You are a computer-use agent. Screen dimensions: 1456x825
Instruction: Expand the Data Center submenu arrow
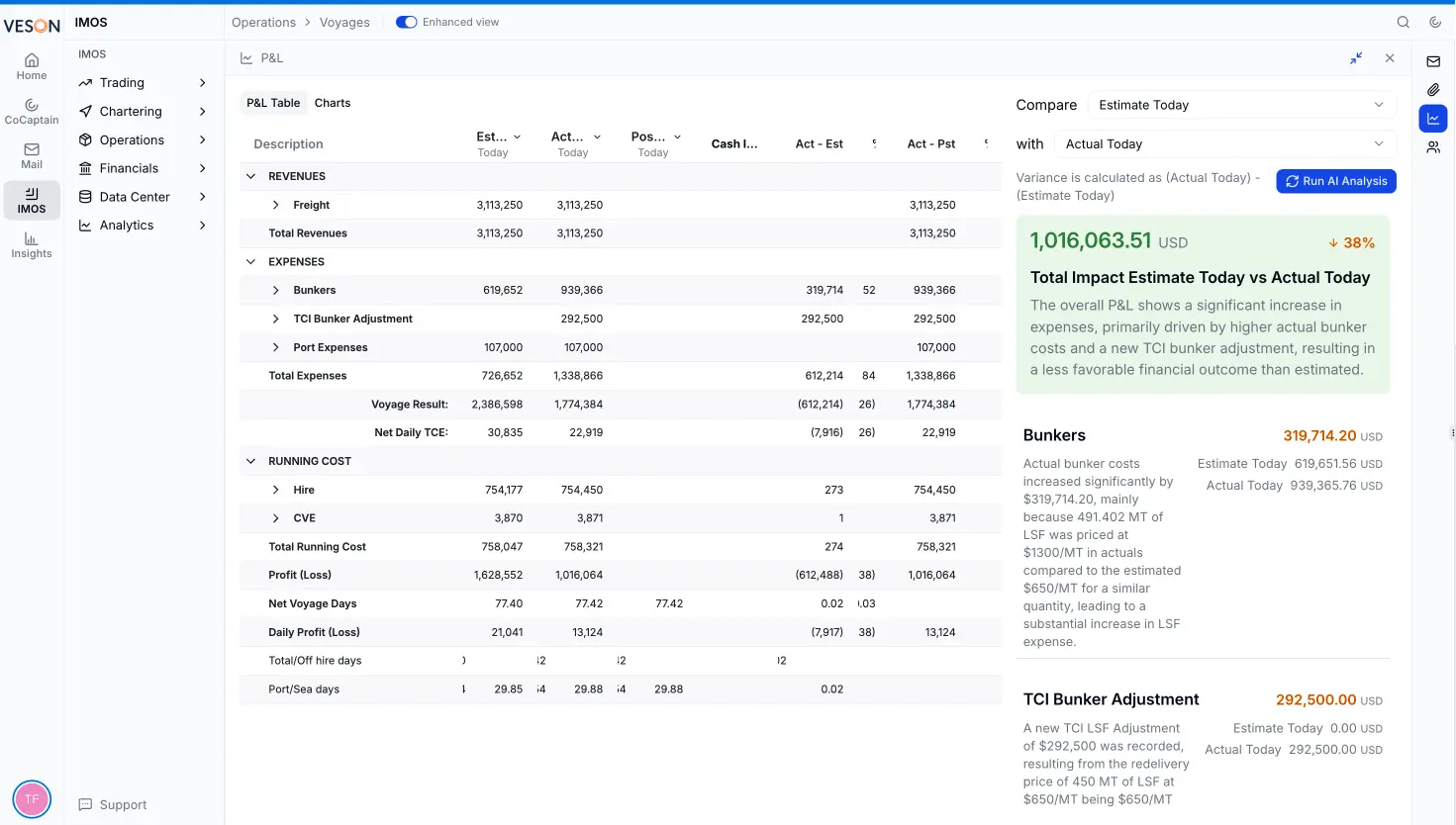(203, 197)
